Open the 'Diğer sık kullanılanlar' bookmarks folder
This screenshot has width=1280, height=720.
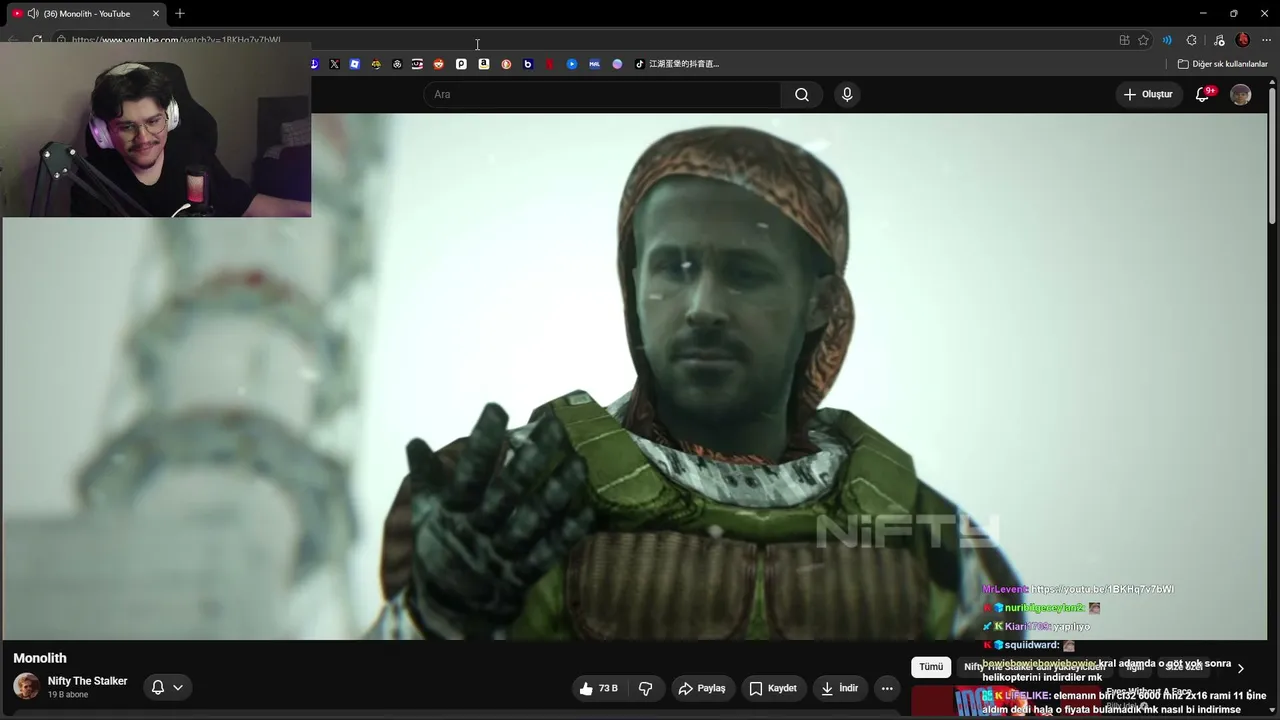click(1222, 64)
